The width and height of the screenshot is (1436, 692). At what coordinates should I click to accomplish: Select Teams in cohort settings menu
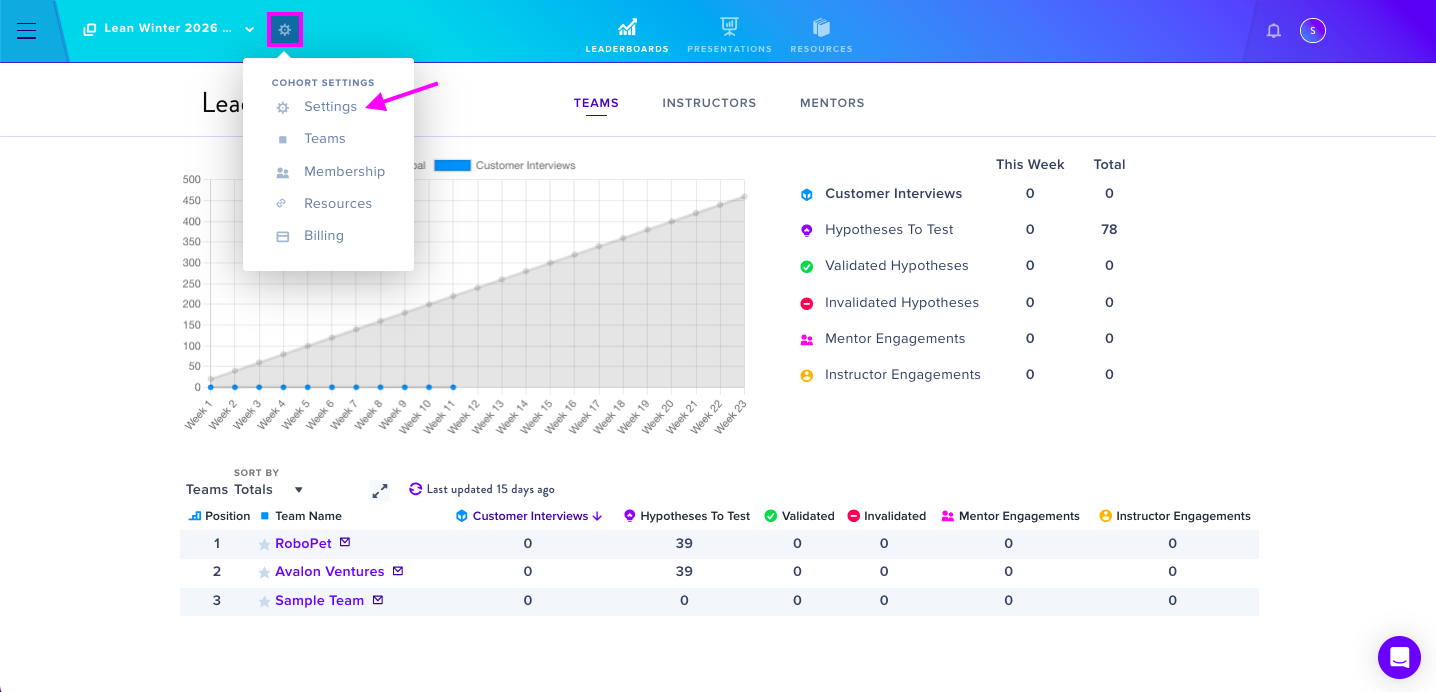click(x=325, y=139)
